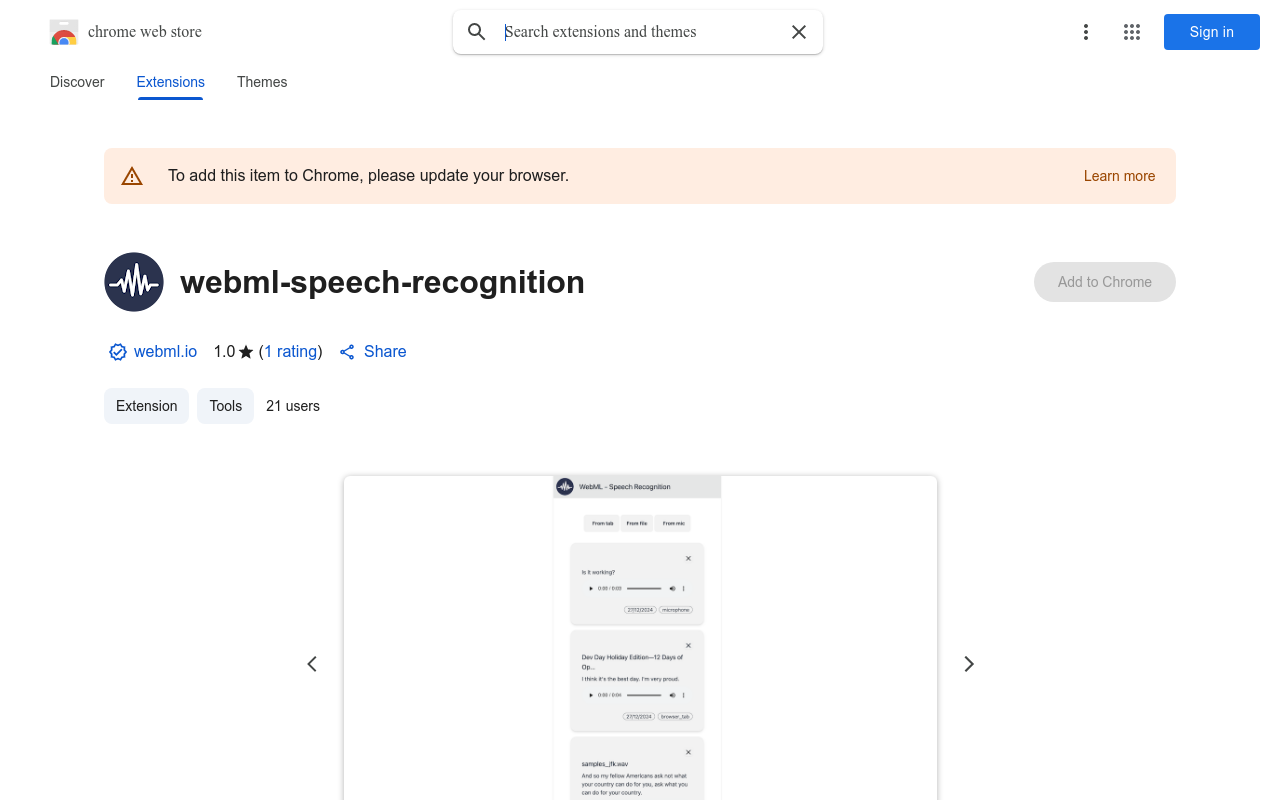This screenshot has height=800, width=1280.
Task: Select the Tools category chip
Action: coord(226,406)
